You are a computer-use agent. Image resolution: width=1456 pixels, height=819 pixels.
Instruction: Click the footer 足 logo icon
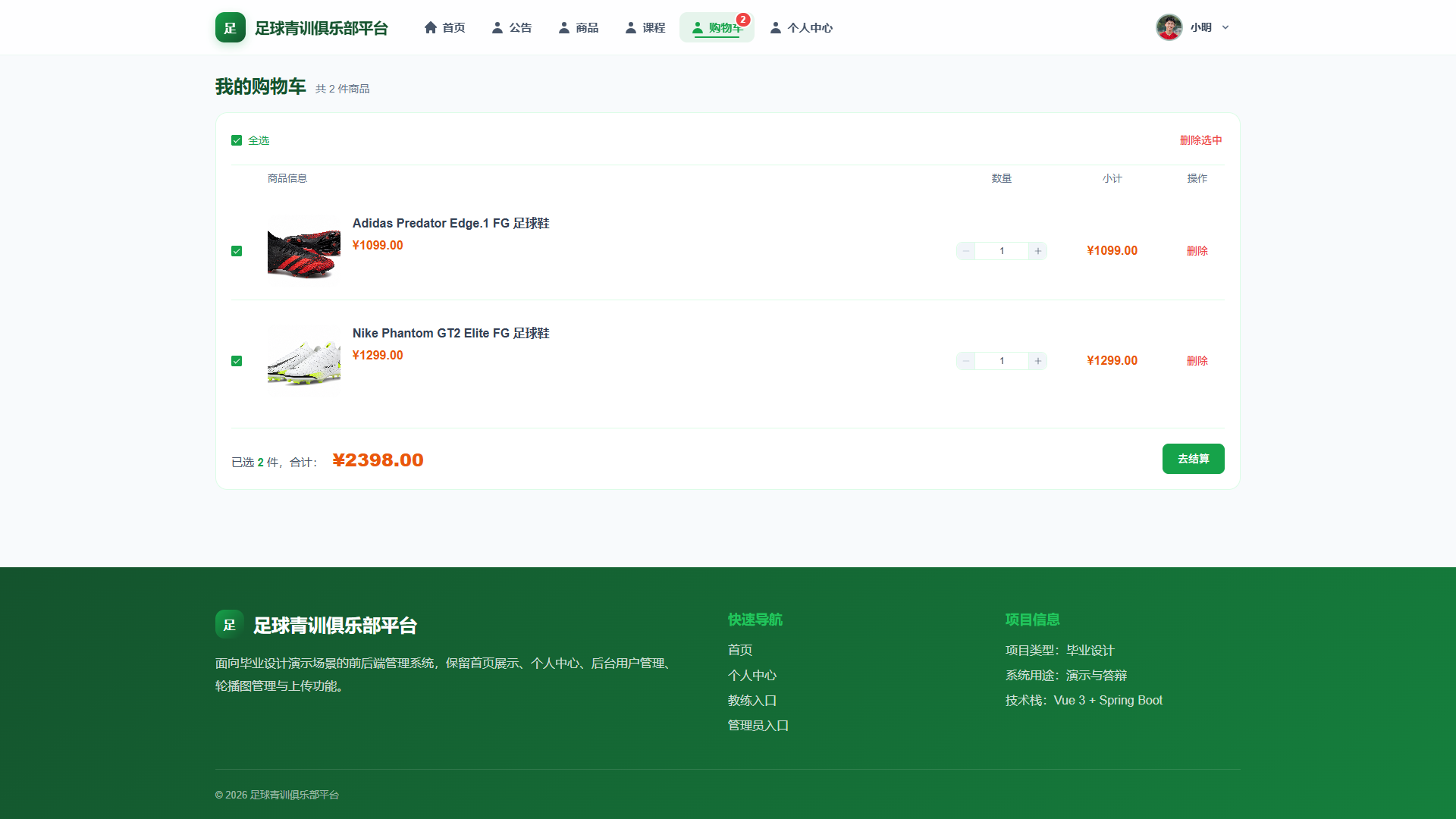(x=230, y=625)
